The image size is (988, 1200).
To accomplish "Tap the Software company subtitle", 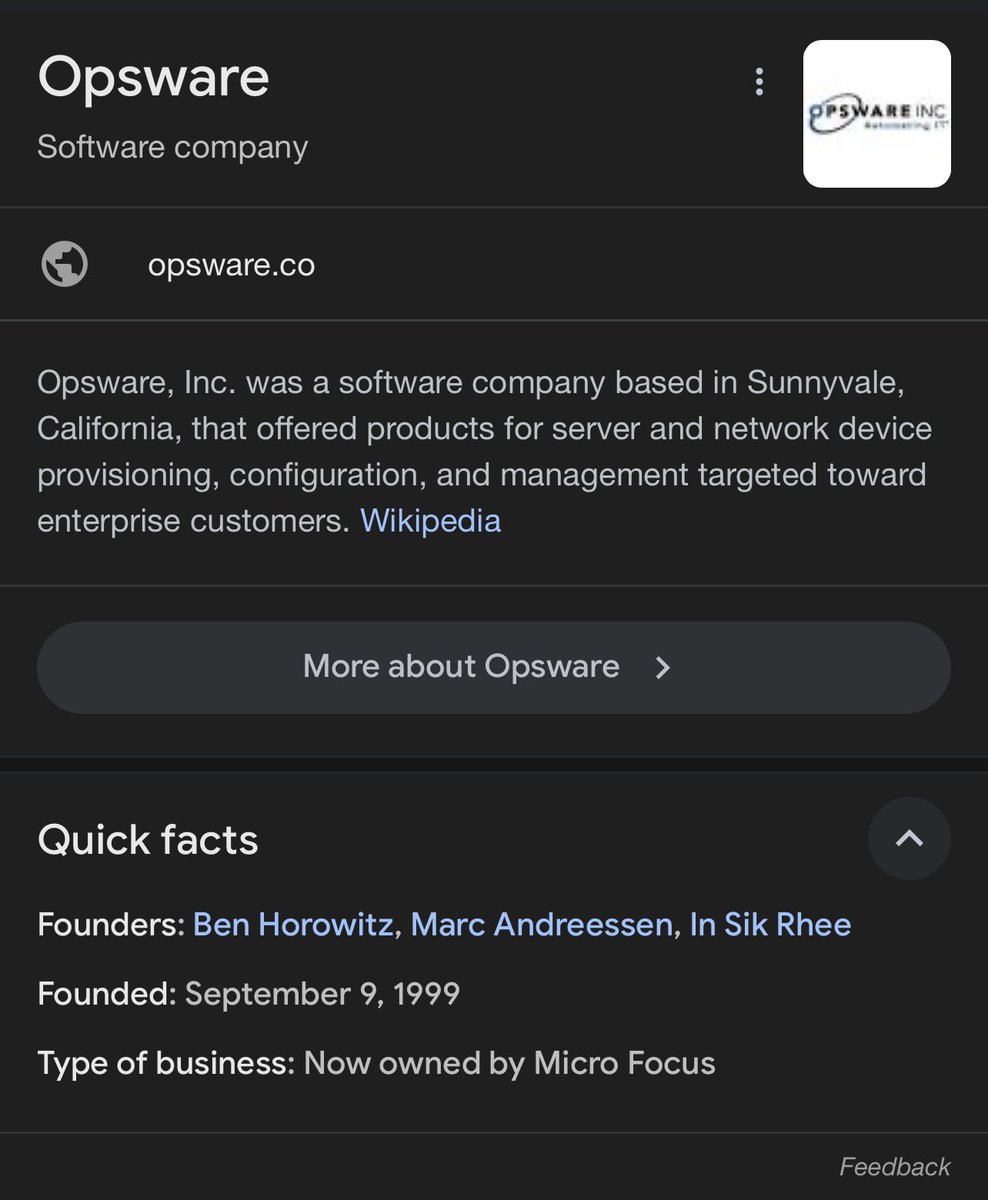I will click(x=172, y=147).
